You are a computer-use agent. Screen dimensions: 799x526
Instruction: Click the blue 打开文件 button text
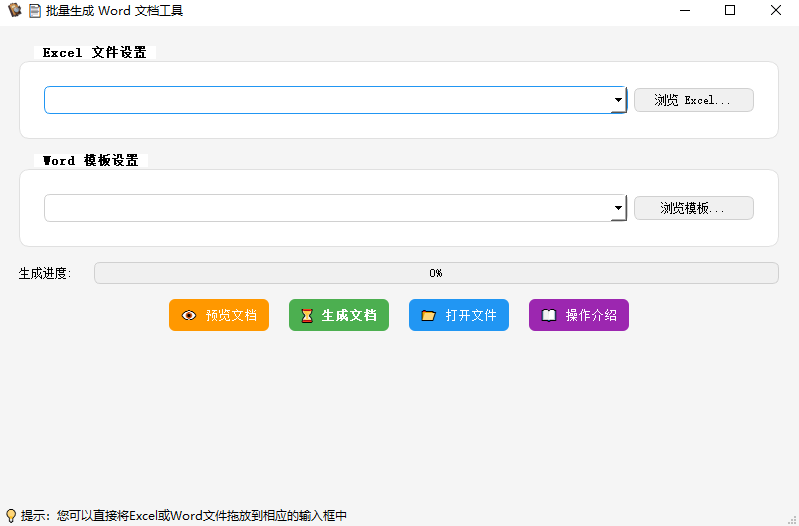[471, 315]
